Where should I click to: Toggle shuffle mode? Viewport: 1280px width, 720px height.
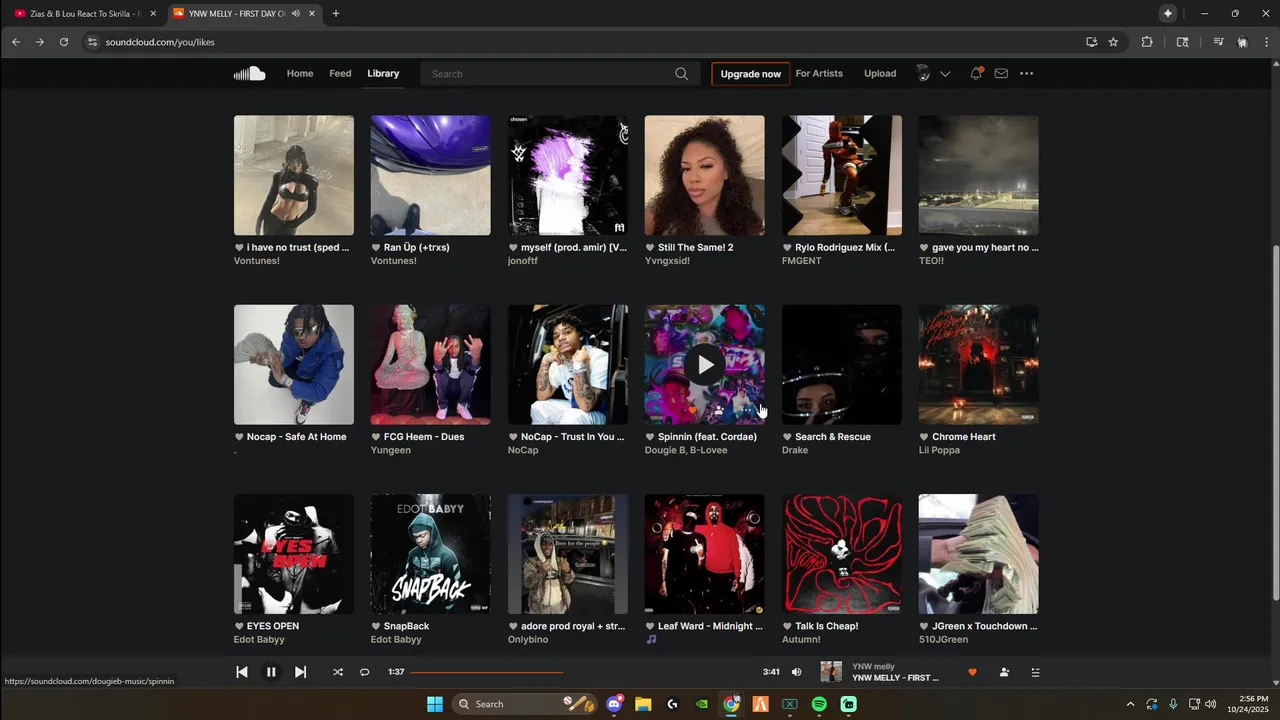coord(338,672)
